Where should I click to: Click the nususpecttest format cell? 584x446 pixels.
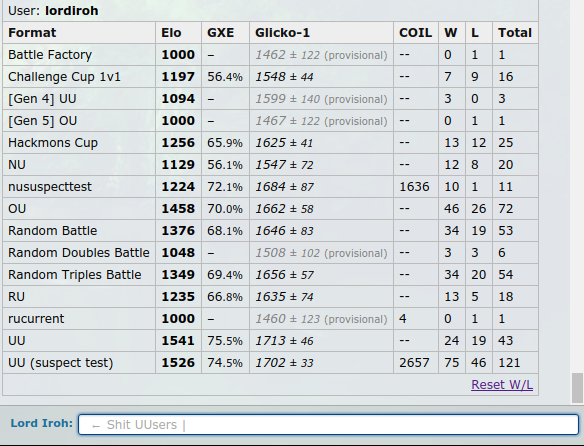(x=79, y=187)
